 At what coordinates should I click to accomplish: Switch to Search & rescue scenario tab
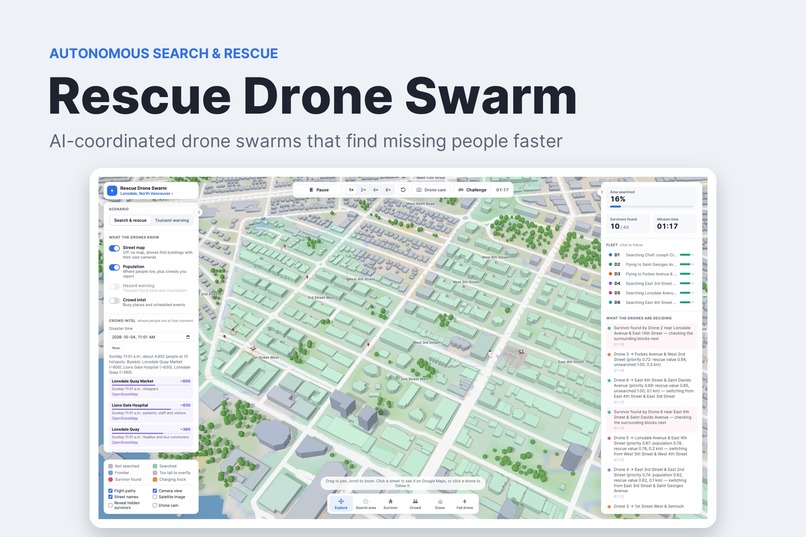point(130,220)
